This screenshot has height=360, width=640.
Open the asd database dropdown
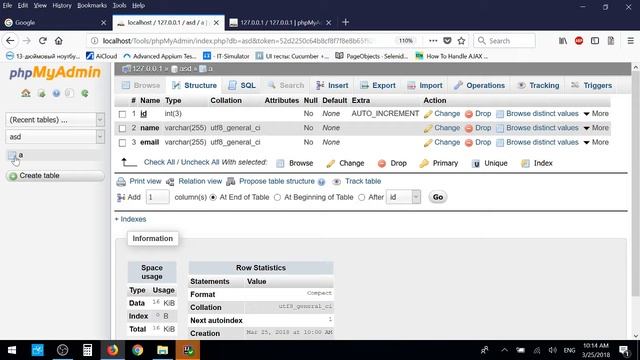click(55, 137)
